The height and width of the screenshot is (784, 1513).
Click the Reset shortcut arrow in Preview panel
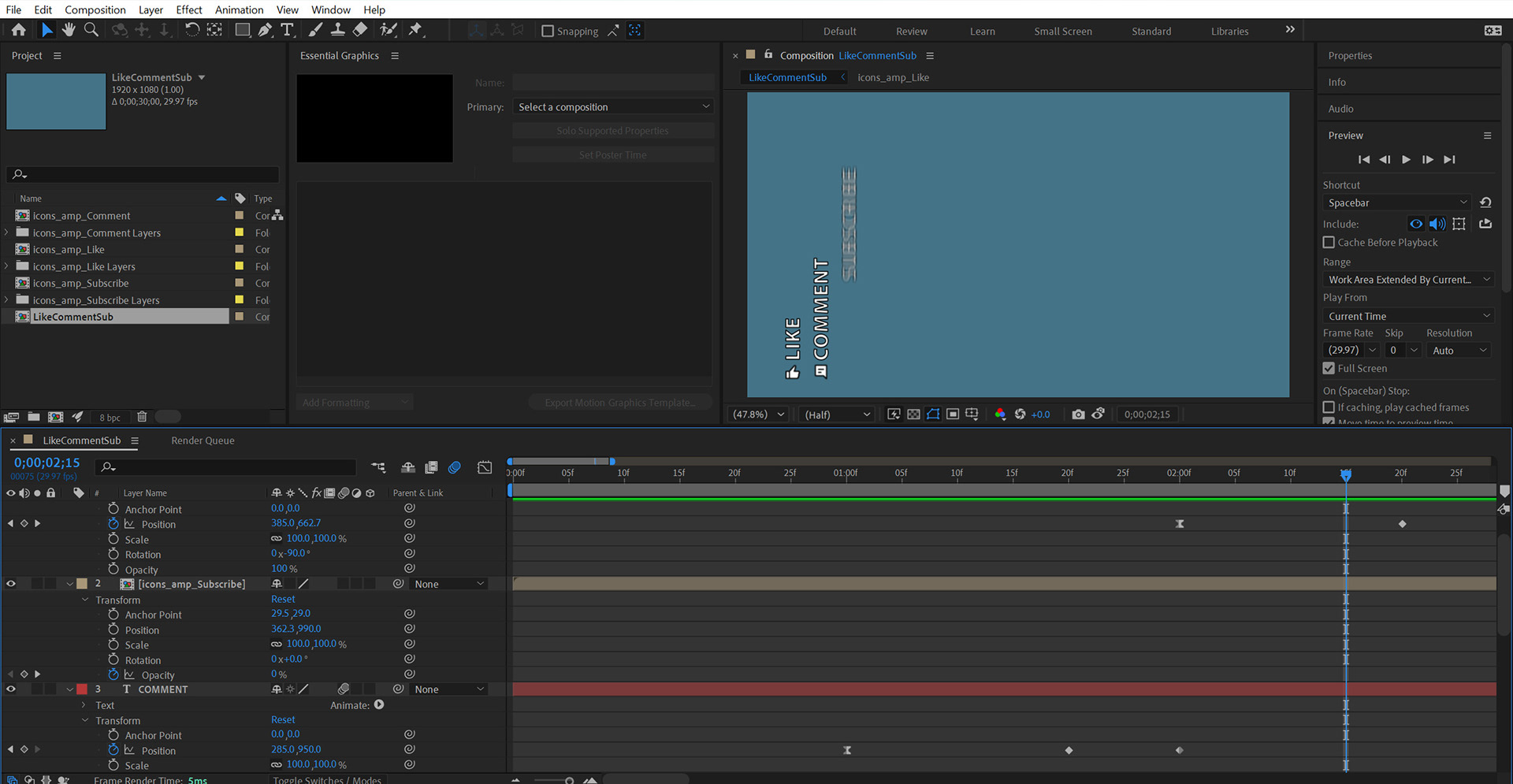pos(1485,203)
